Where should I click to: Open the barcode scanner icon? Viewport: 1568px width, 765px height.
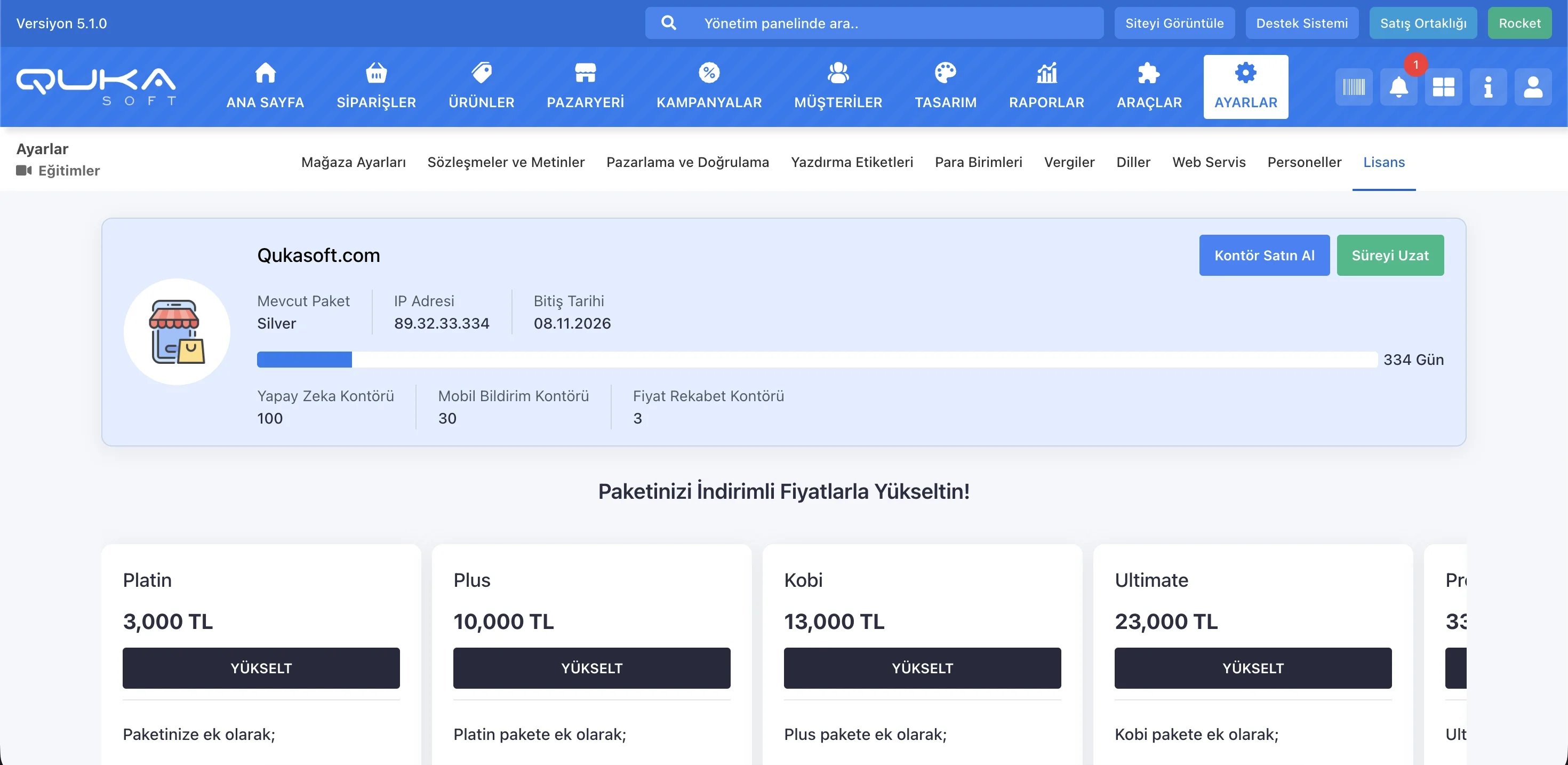tap(1354, 87)
